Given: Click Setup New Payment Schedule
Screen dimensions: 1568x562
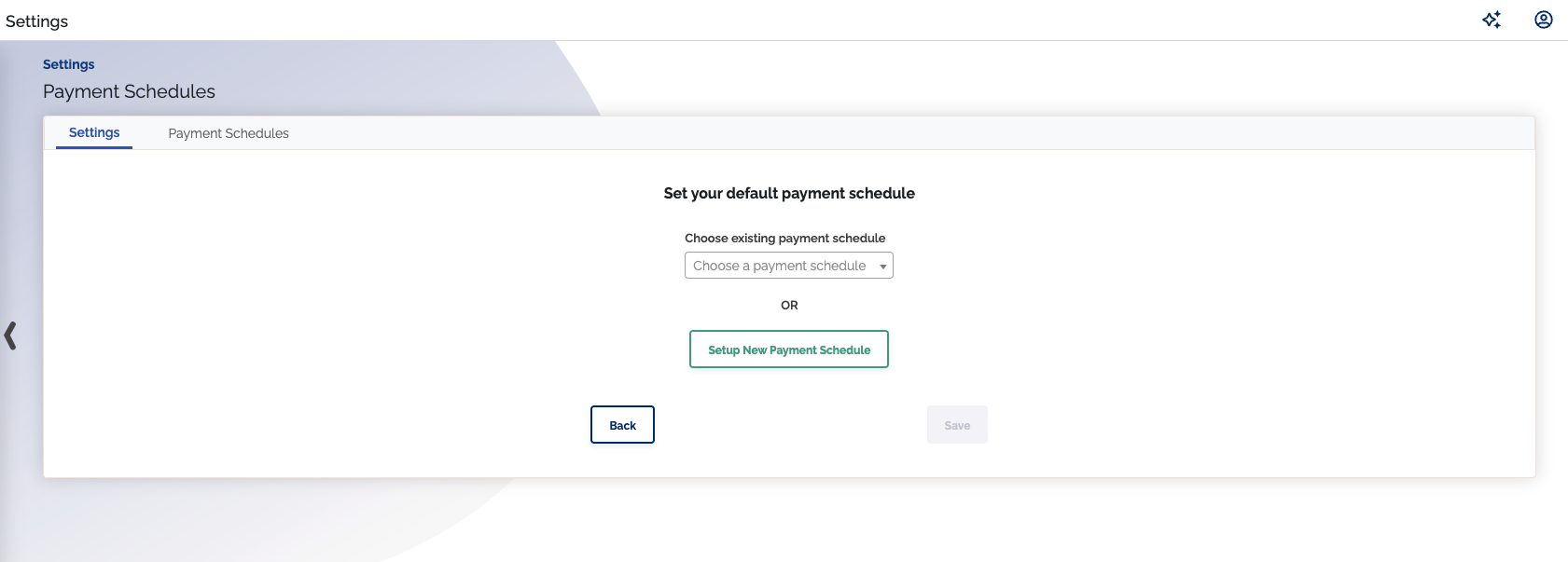Looking at the screenshot, I should click(788, 350).
